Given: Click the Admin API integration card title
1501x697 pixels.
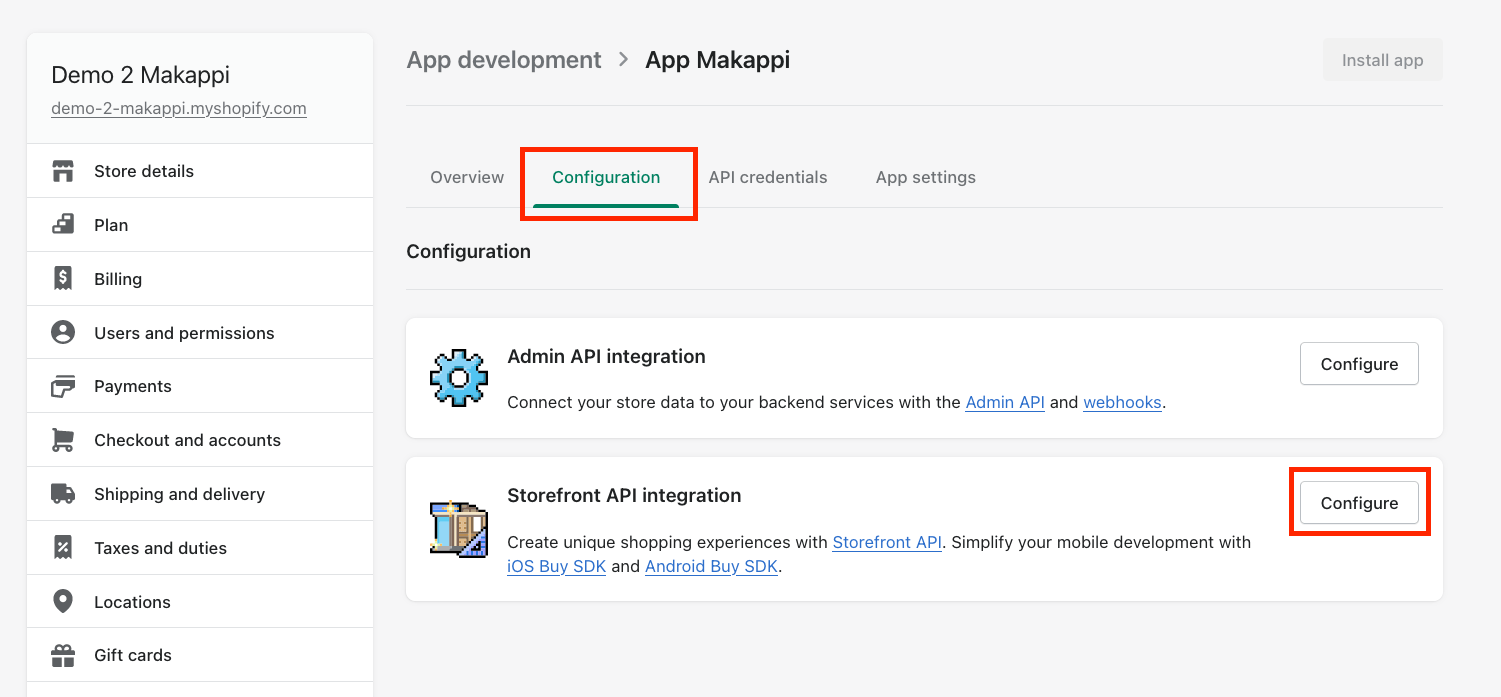Looking at the screenshot, I should pos(606,356).
